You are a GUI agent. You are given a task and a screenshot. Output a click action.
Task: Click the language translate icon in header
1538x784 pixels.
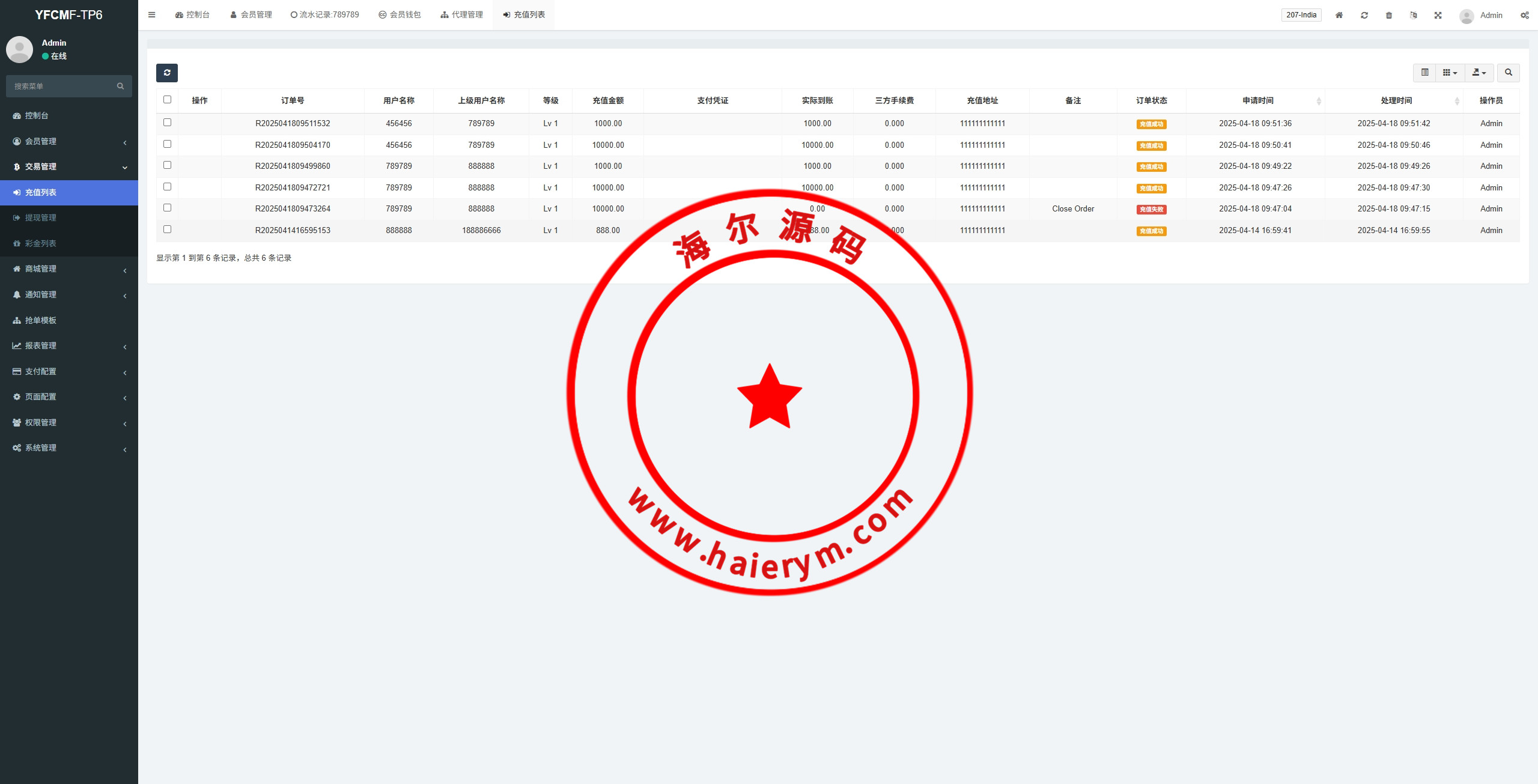pos(1414,15)
